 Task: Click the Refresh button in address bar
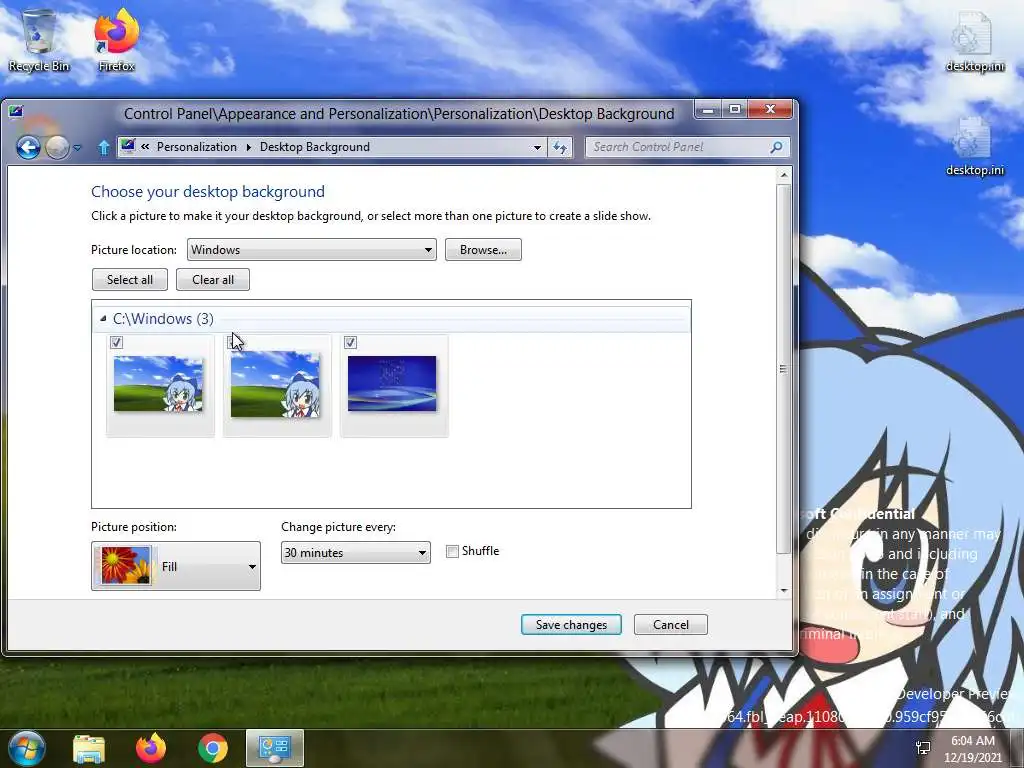(560, 148)
